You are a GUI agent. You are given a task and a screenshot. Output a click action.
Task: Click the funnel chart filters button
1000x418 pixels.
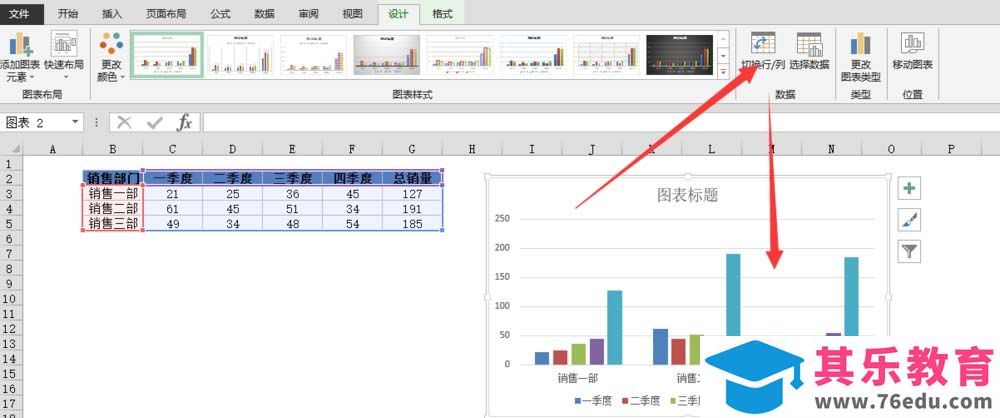(909, 251)
